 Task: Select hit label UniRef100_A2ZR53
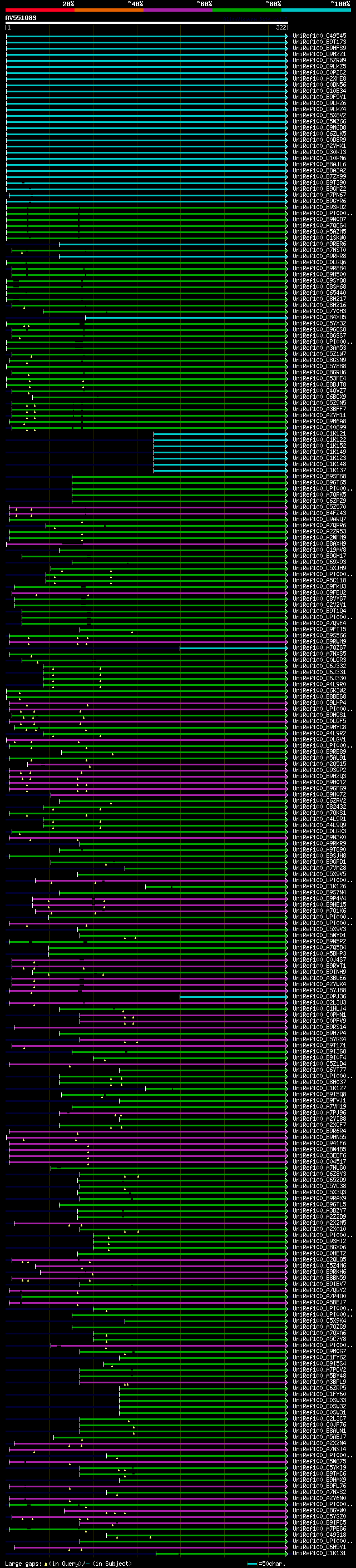[x=319, y=531]
